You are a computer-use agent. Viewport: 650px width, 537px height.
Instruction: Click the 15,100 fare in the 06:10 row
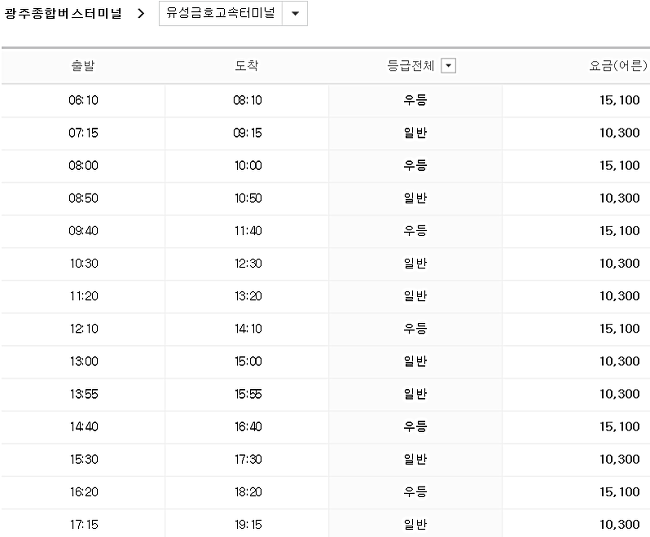coord(619,100)
